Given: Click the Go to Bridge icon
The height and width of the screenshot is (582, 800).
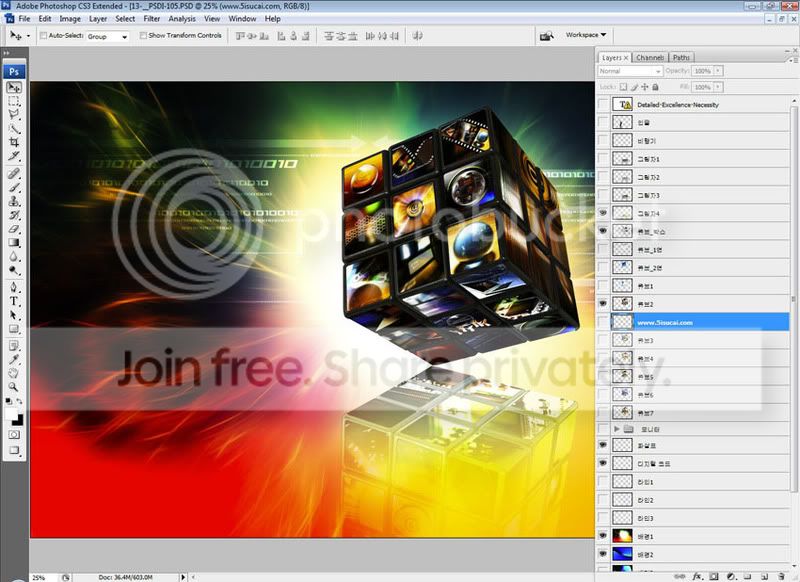Looking at the screenshot, I should point(546,36).
